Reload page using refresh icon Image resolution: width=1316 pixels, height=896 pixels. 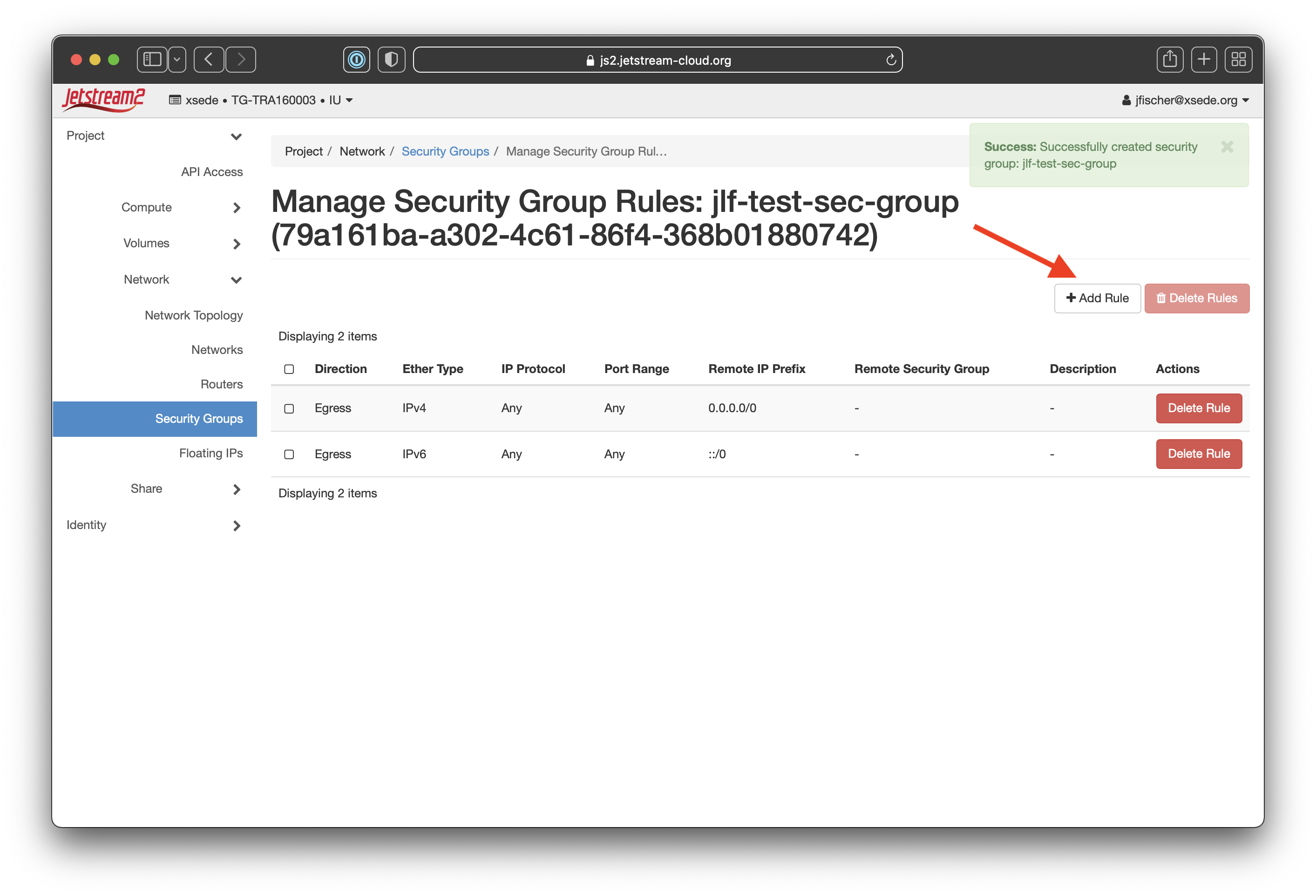coord(891,60)
